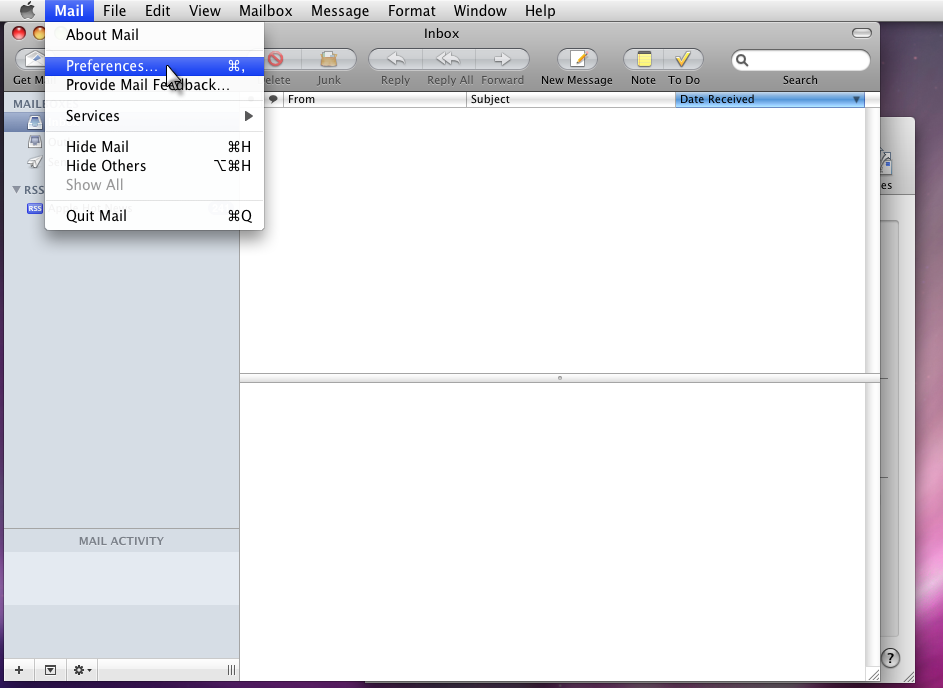Choose About Mail from the menu

(155, 35)
